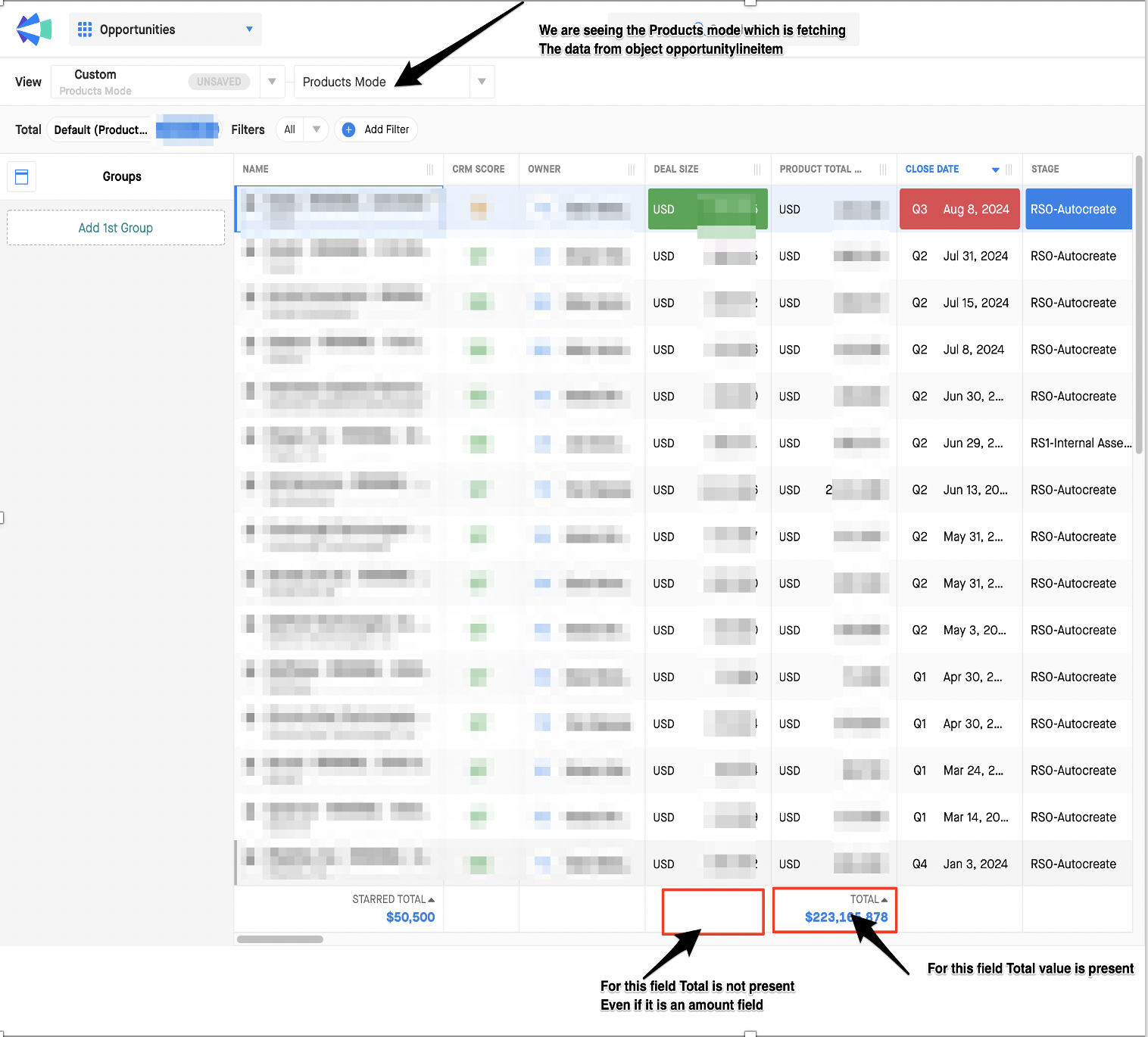
Task: Click the highlighted green Deal Size cell
Action: click(x=708, y=209)
